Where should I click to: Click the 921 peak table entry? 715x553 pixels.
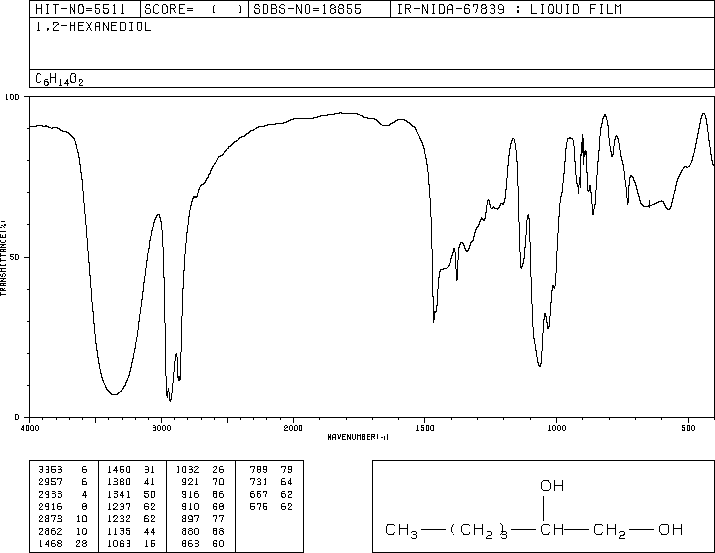(203, 481)
